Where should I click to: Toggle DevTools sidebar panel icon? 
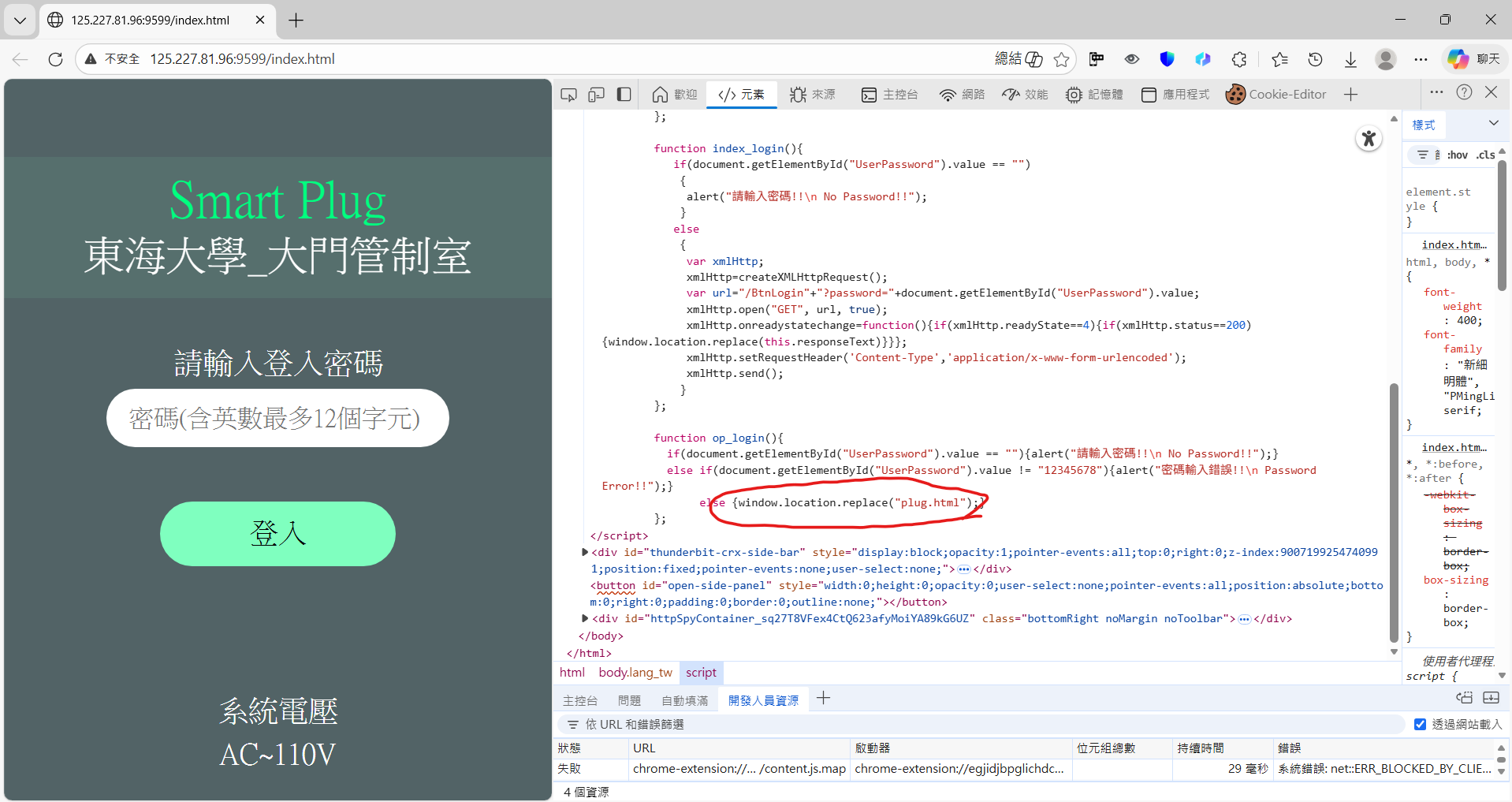point(624,95)
